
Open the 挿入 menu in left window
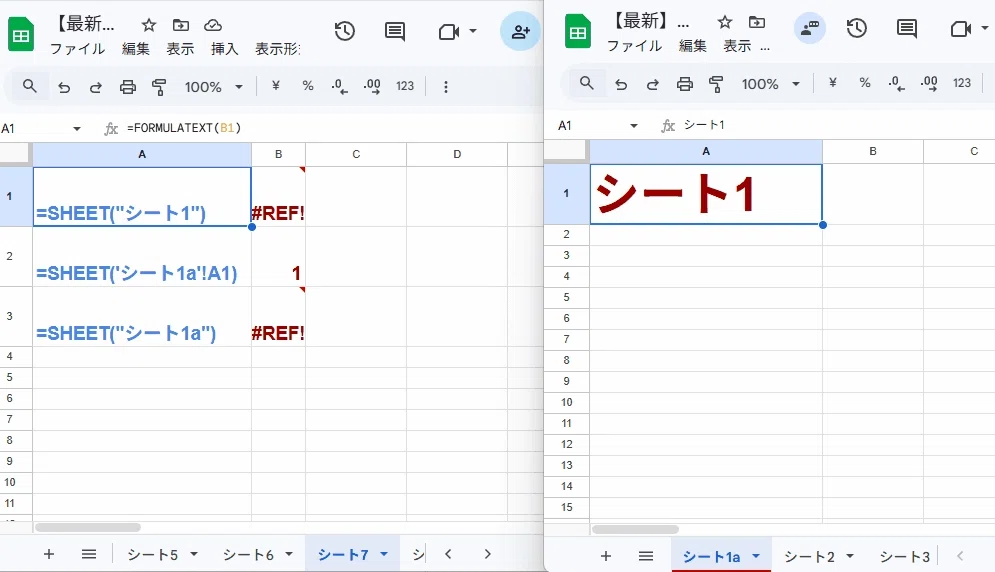tap(225, 49)
